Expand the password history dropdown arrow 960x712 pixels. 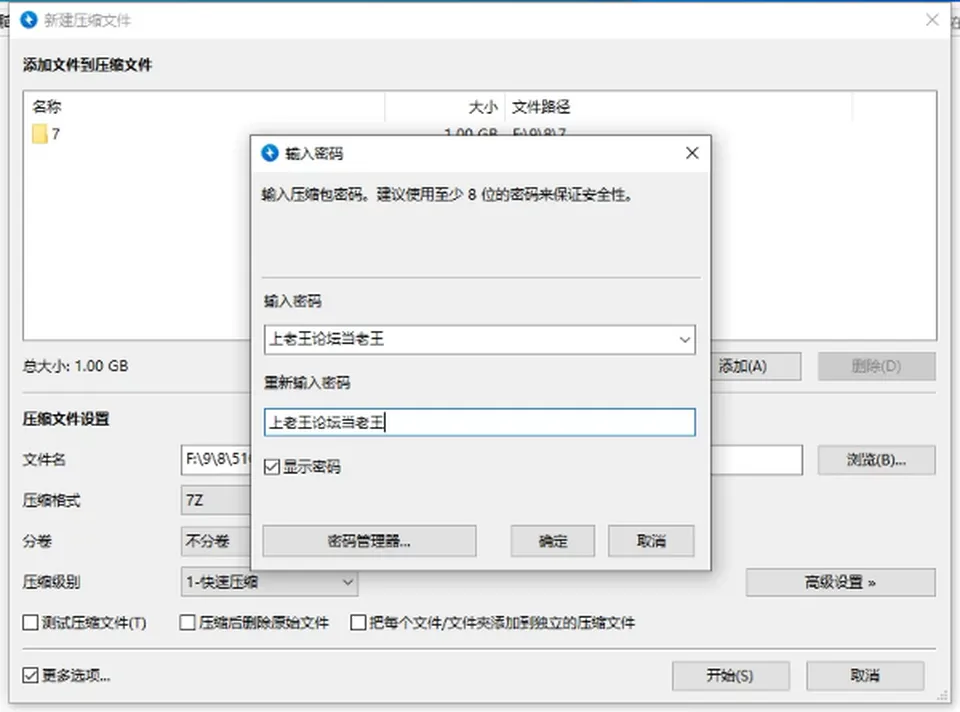click(684, 340)
